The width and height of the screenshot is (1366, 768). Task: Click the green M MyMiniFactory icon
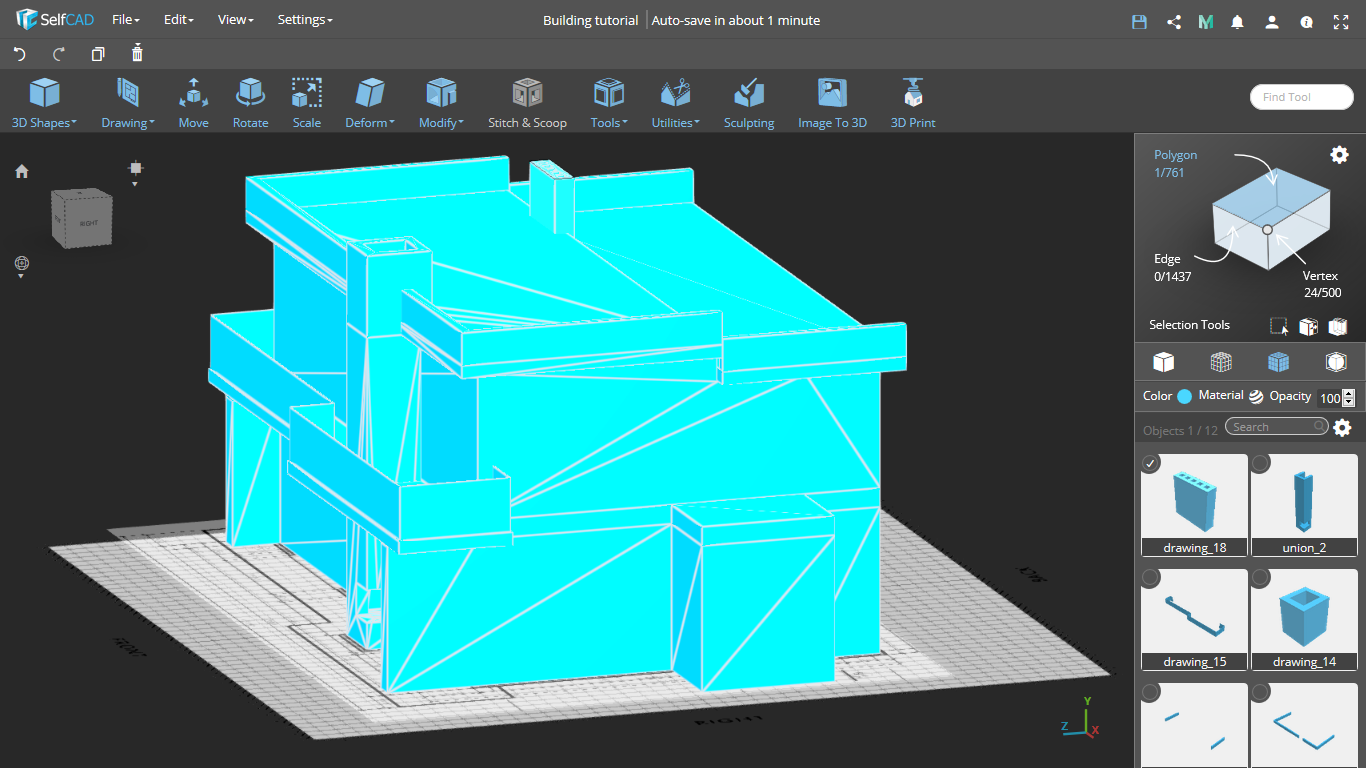[1206, 21]
